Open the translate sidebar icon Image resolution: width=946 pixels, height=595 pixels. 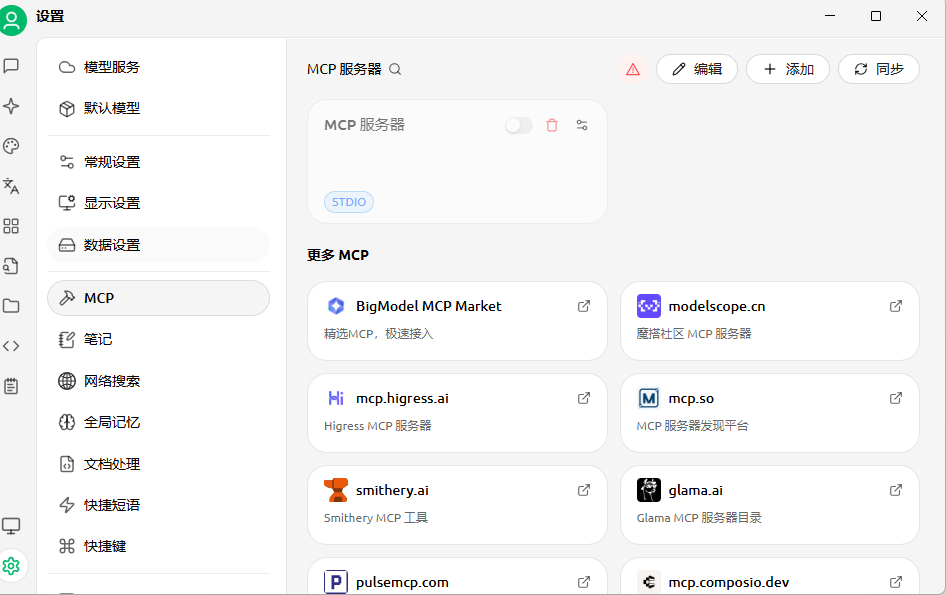[x=11, y=186]
